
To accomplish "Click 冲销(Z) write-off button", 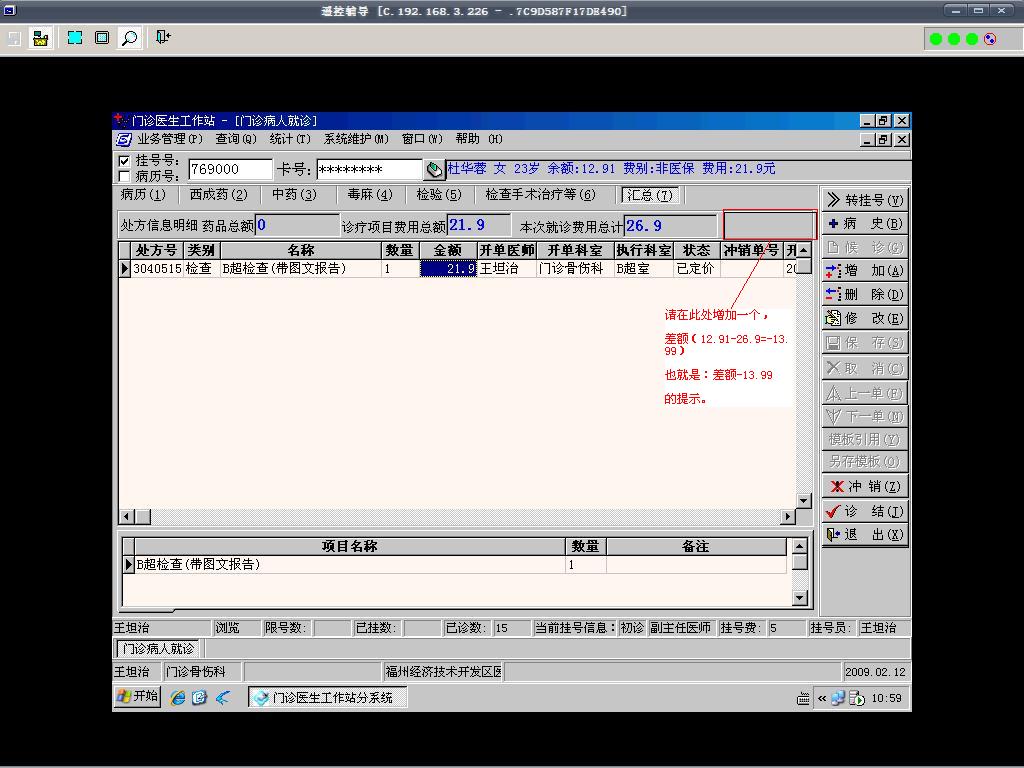I will 865,487.
